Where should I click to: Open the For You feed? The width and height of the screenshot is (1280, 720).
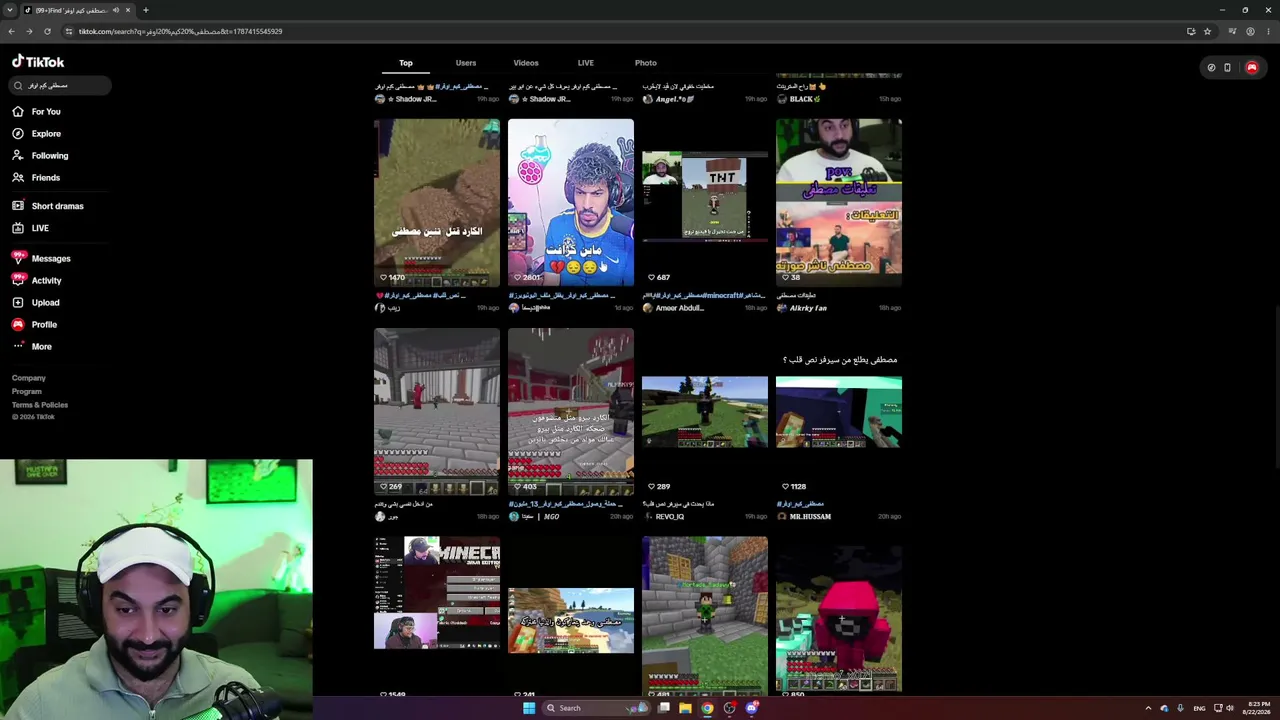[37, 112]
